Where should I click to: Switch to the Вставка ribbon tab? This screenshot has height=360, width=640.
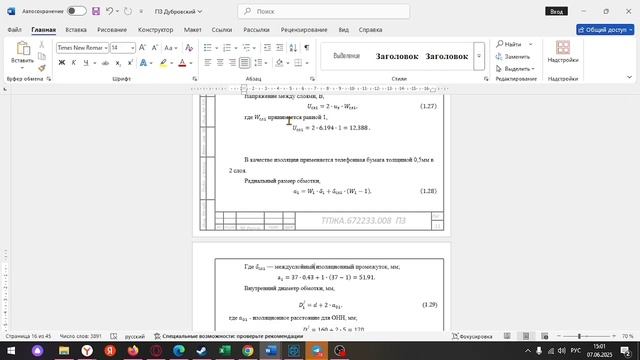pyautogui.click(x=76, y=30)
